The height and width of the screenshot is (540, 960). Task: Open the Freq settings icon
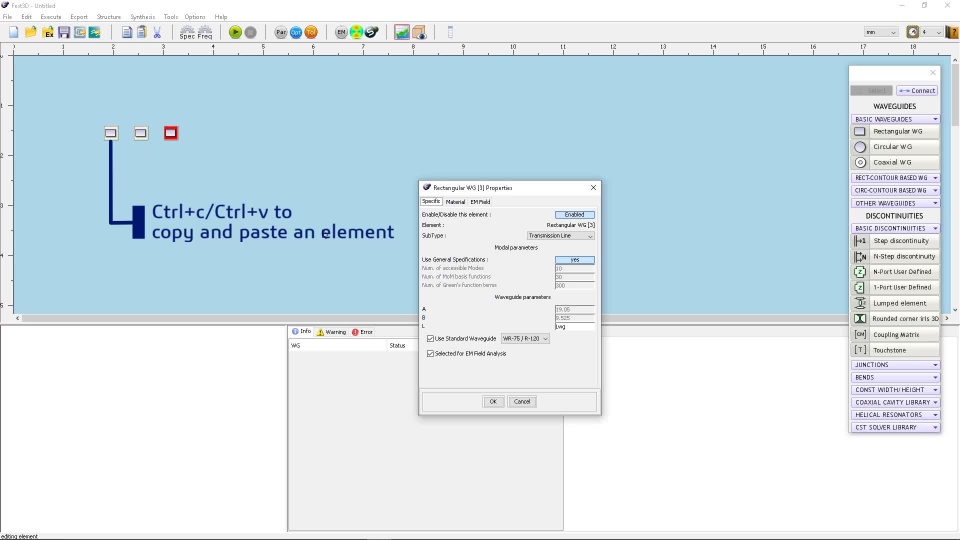tap(205, 32)
